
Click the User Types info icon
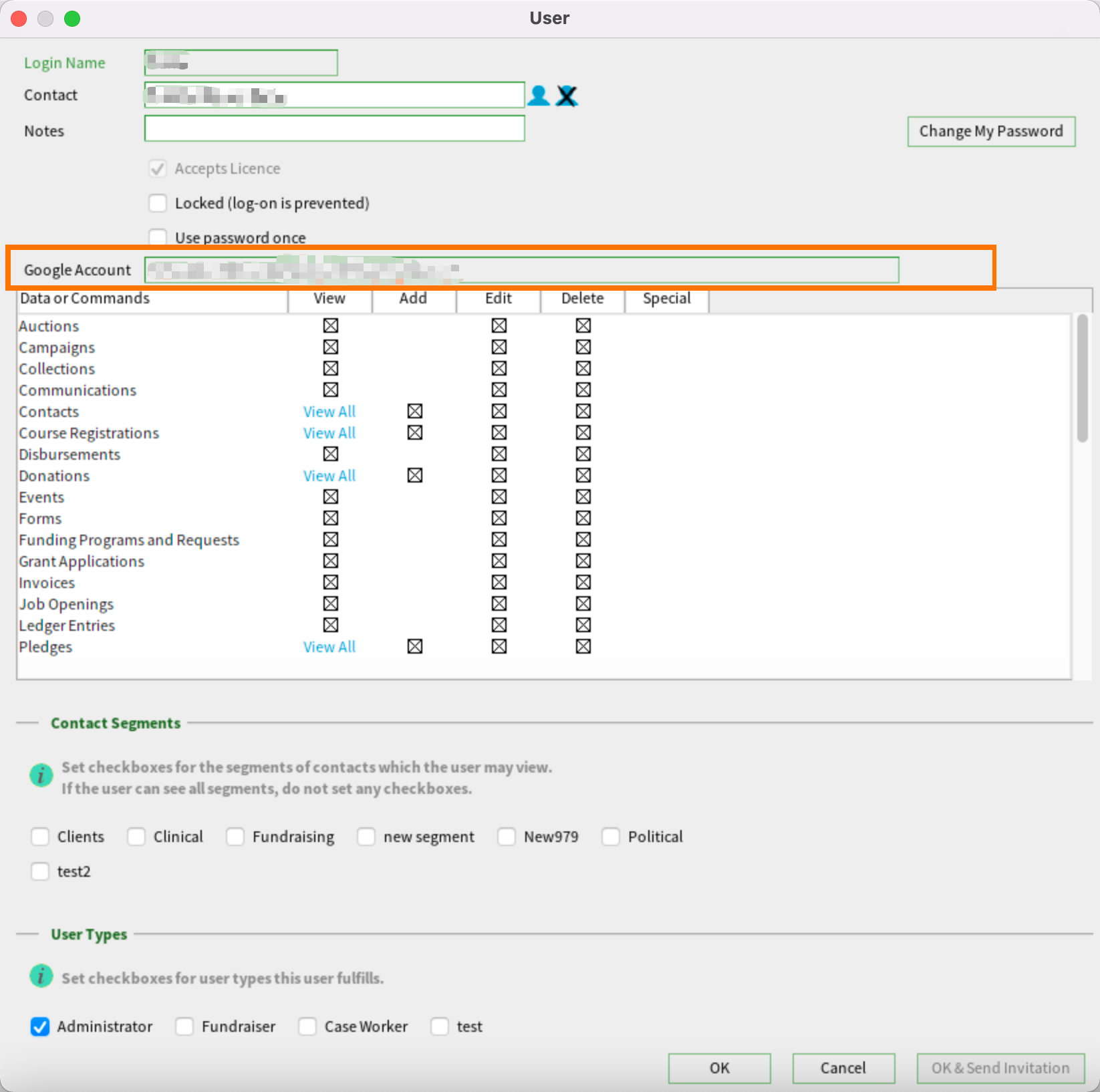[x=41, y=976]
